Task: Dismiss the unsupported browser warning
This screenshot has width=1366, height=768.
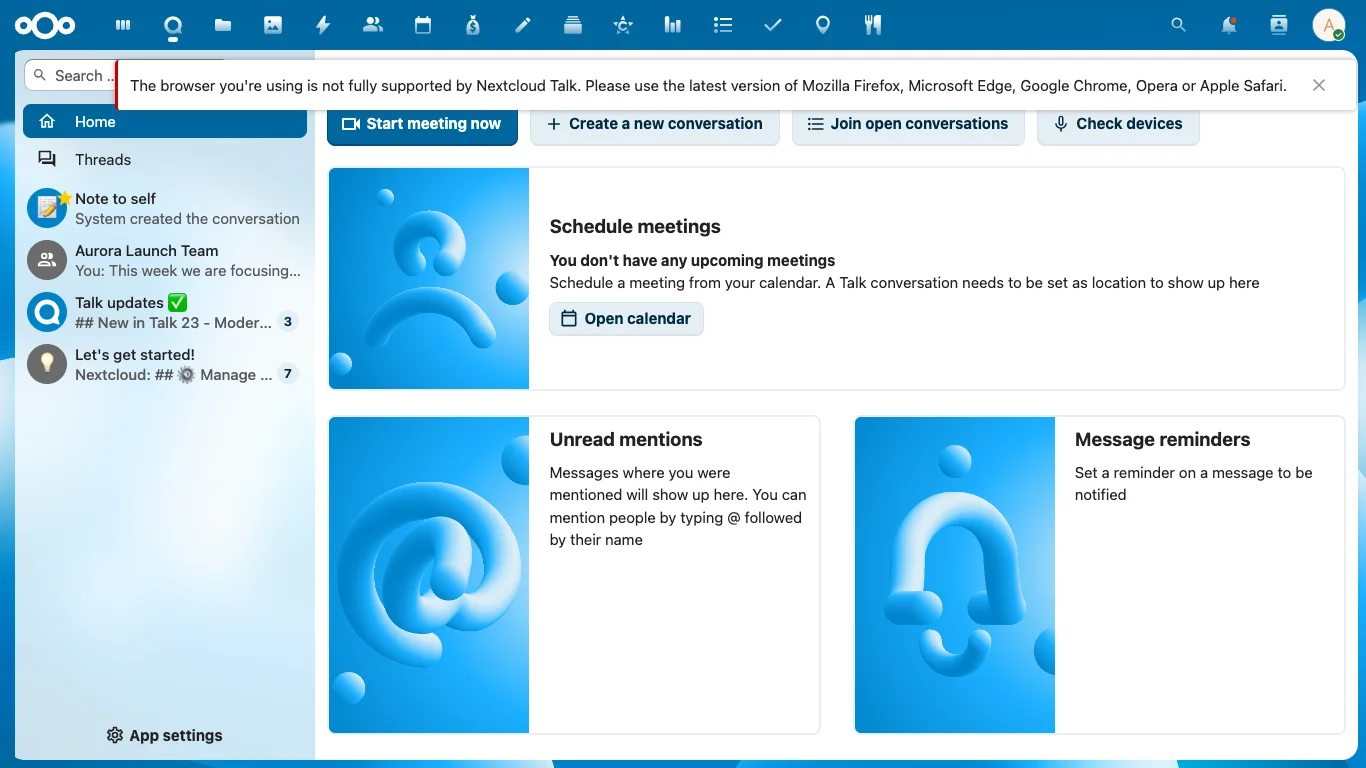Action: click(x=1319, y=85)
